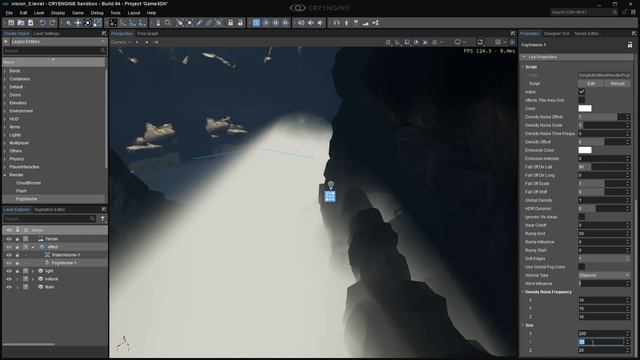Click the axis gizmo in viewport corner
This screenshot has width=640, height=360.
click(x=123, y=344)
